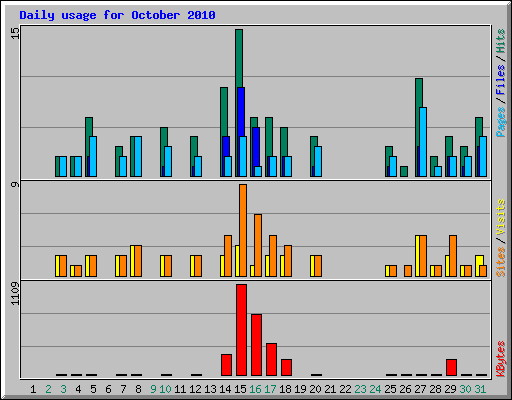Screen dimensions: 512x400
Task: Click day label 30 on the x-axis
Action: pyautogui.click(x=465, y=389)
